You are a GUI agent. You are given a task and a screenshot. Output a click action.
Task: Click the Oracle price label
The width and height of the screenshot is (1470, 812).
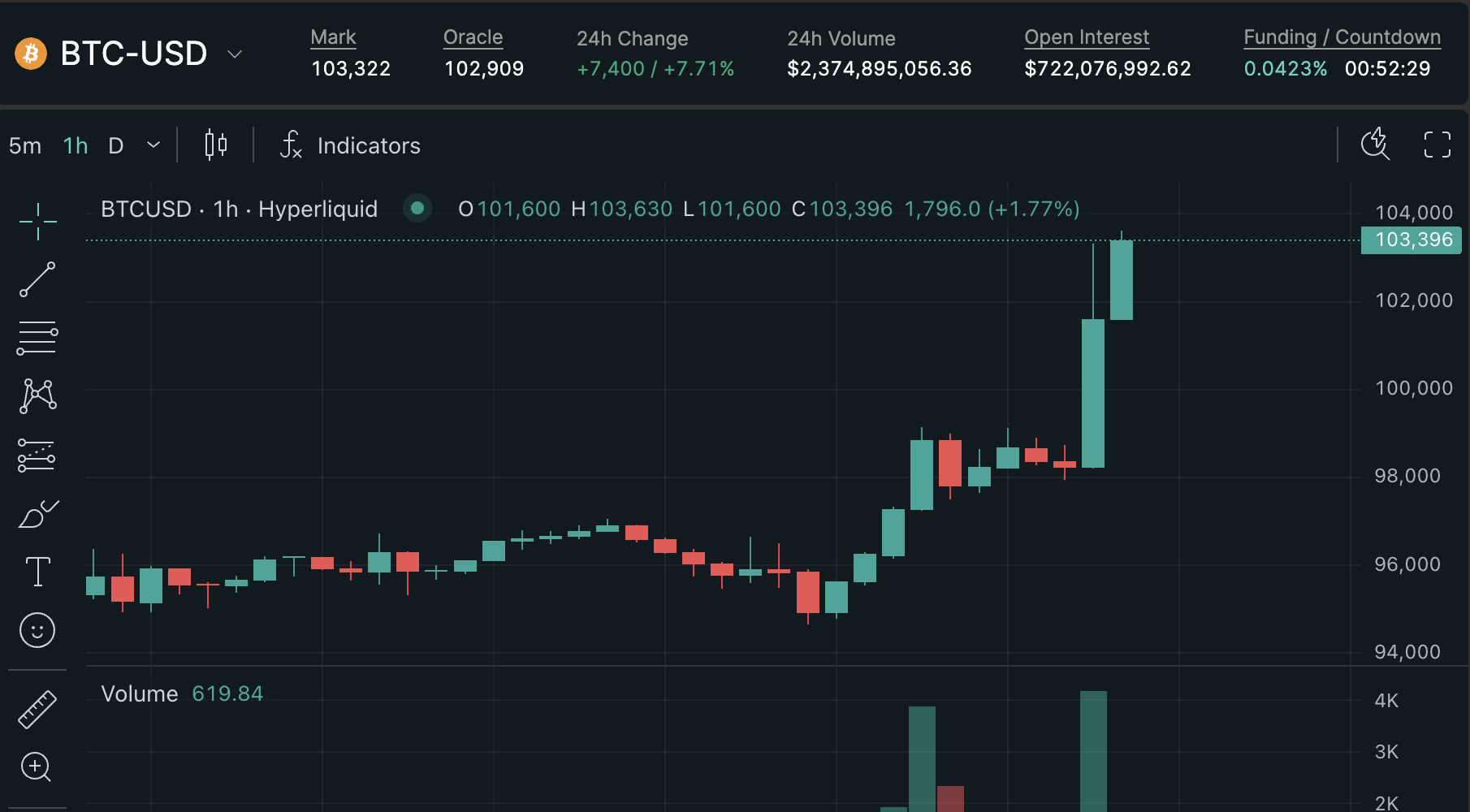click(x=473, y=37)
